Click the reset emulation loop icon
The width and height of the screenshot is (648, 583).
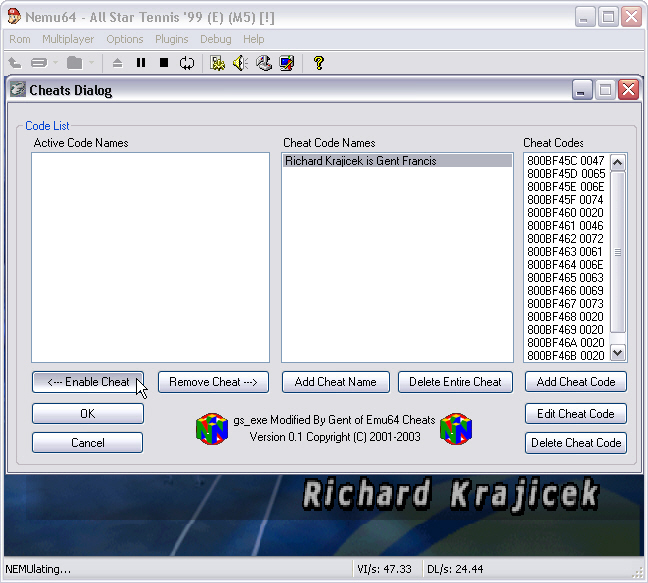click(x=187, y=63)
